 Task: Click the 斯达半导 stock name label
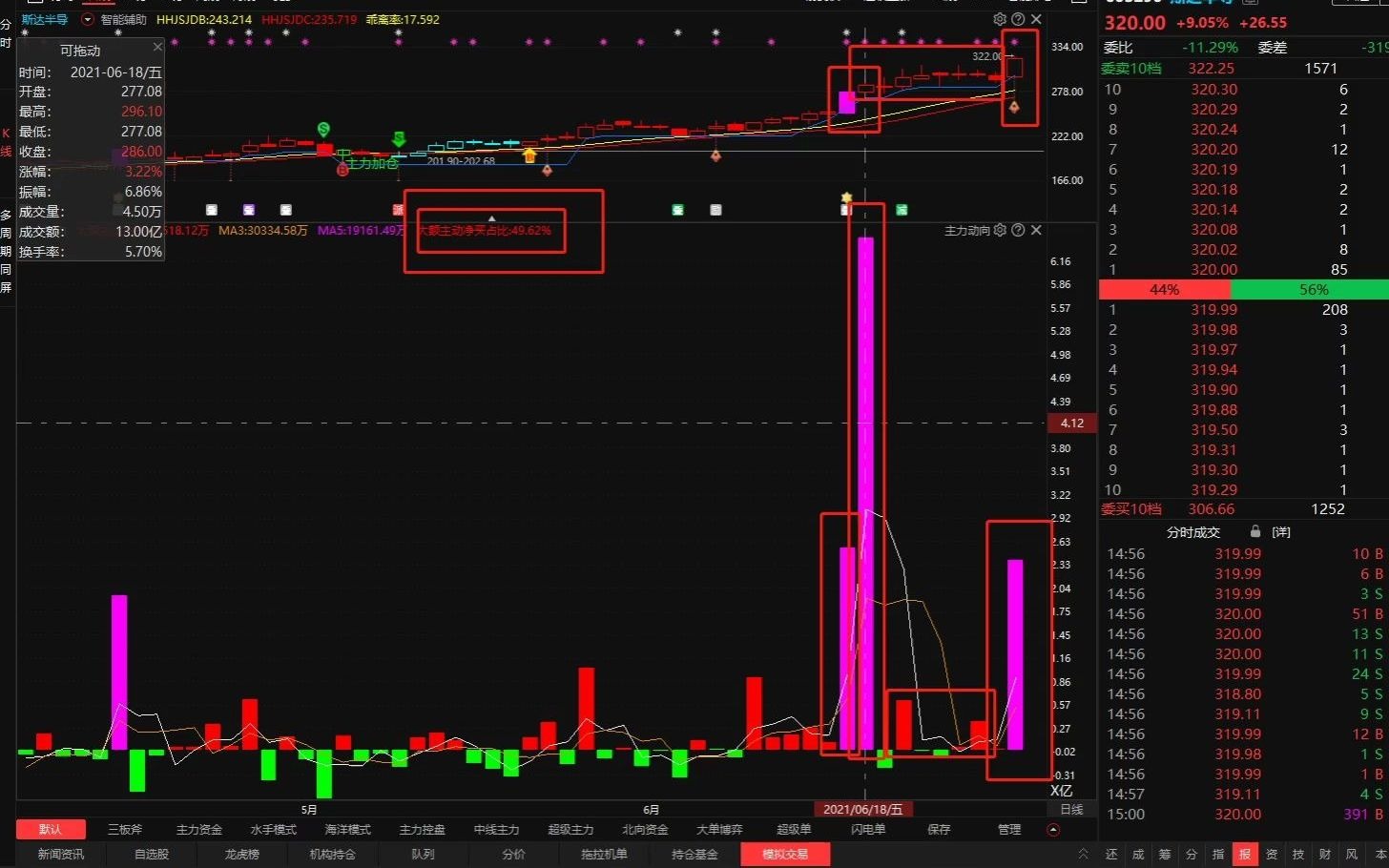[x=45, y=19]
